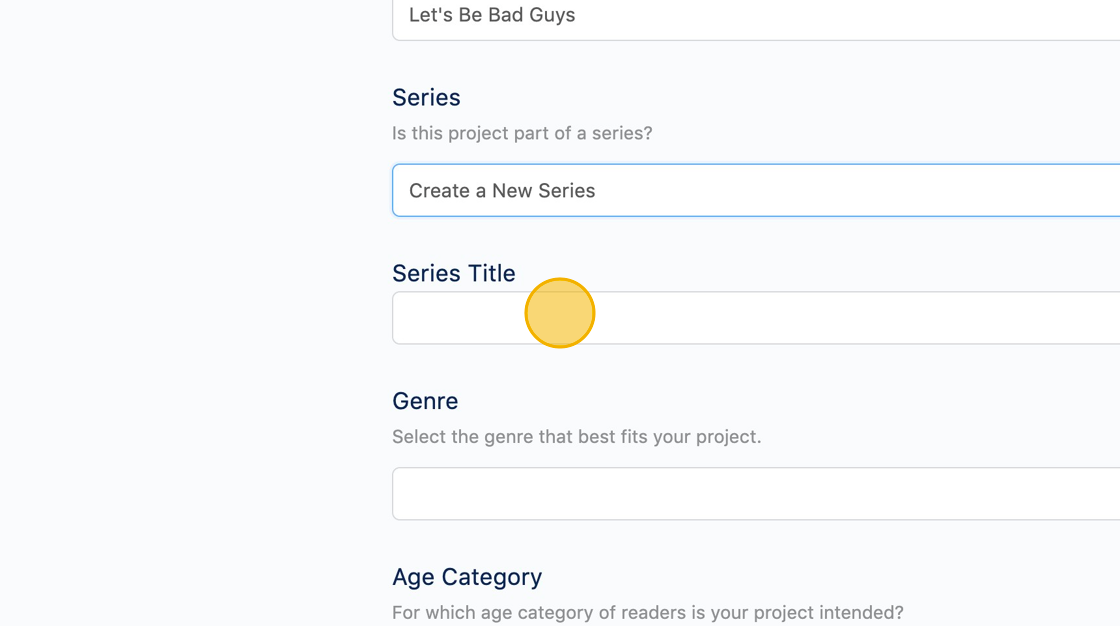This screenshot has width=1120, height=626.
Task: Click the "Select the genre that best fits" hint
Action: (x=576, y=437)
